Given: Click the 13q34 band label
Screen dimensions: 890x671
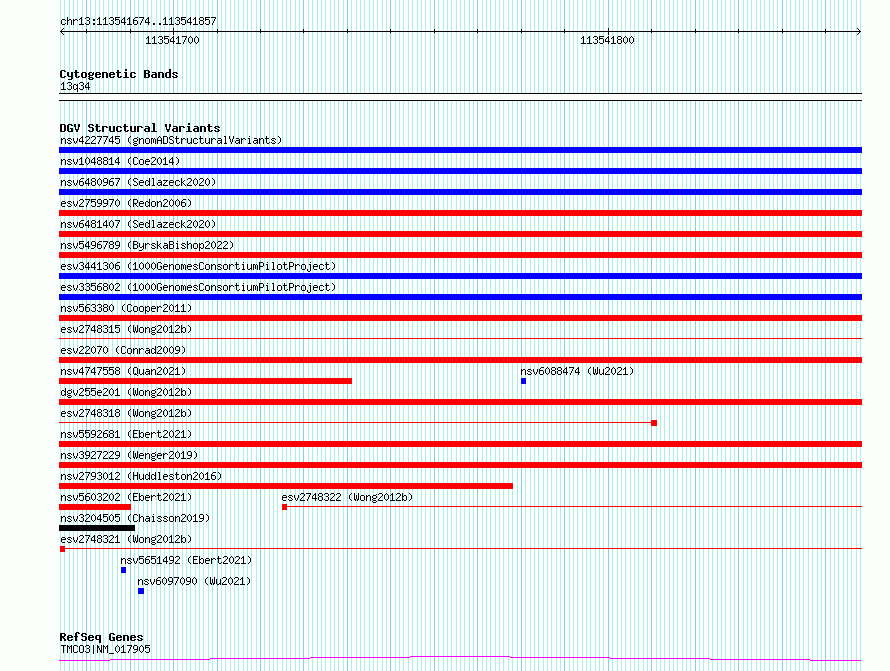Looking at the screenshot, I should 75,86.
